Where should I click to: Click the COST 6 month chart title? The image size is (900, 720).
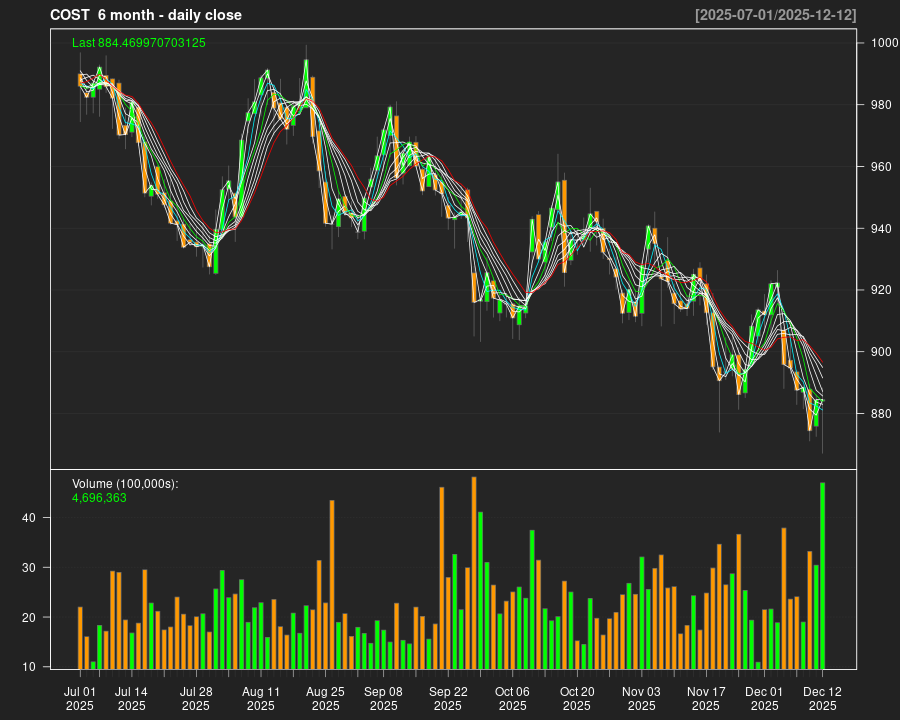[x=146, y=15]
